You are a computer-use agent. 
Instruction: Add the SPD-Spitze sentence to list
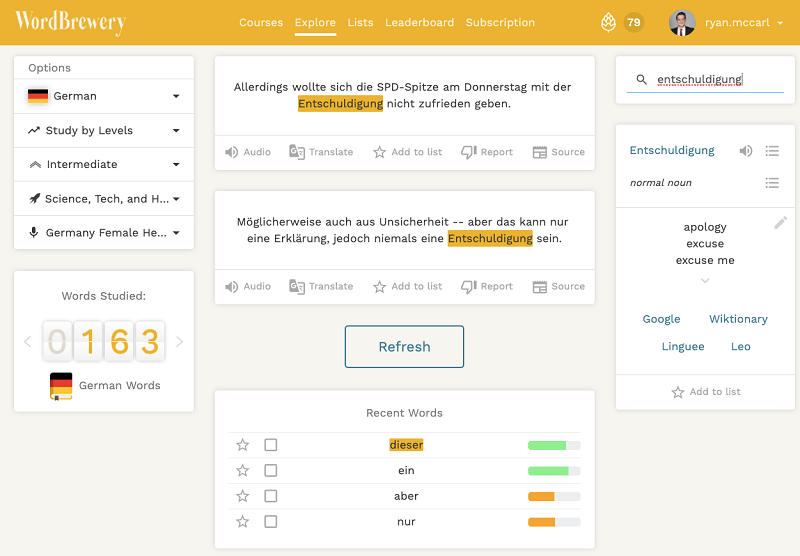pyautogui.click(x=408, y=152)
